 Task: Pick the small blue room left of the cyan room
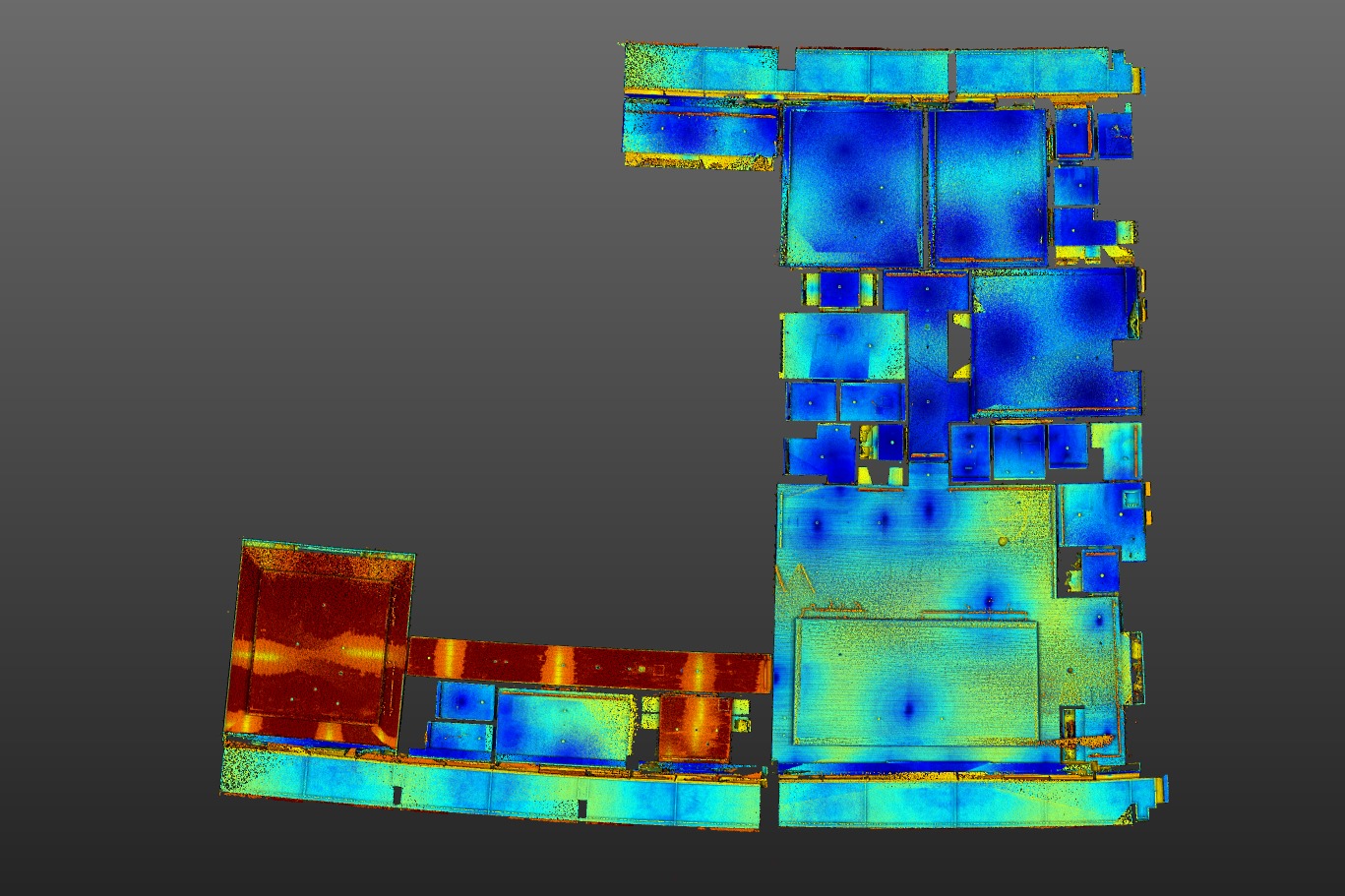coord(464,700)
